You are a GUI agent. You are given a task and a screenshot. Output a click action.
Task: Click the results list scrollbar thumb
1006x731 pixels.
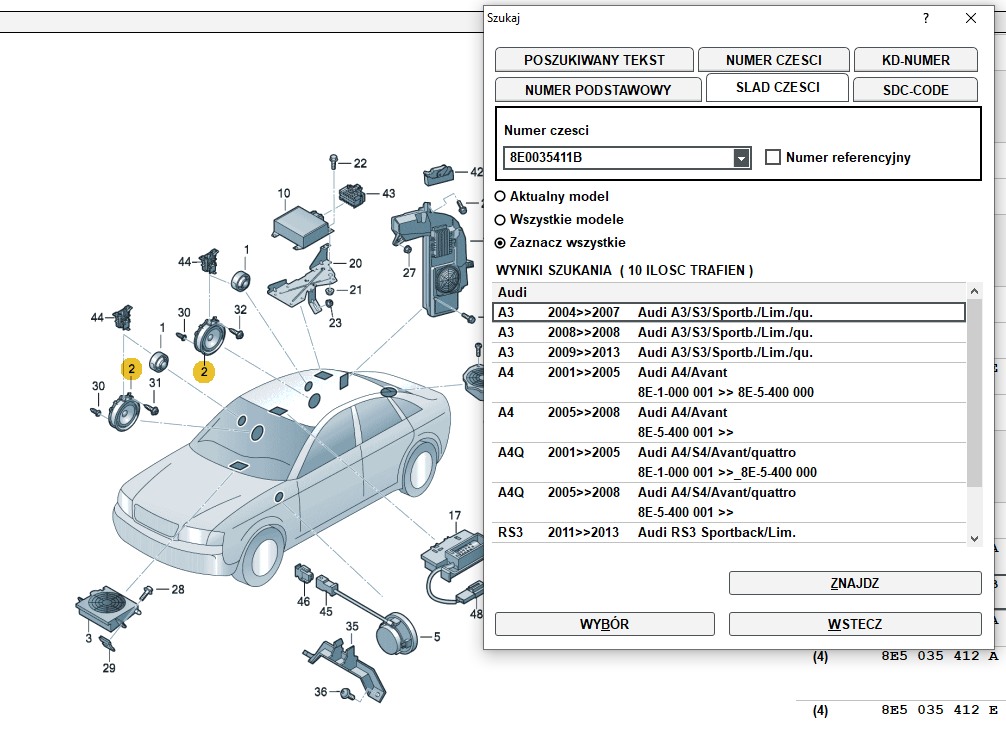[974, 393]
